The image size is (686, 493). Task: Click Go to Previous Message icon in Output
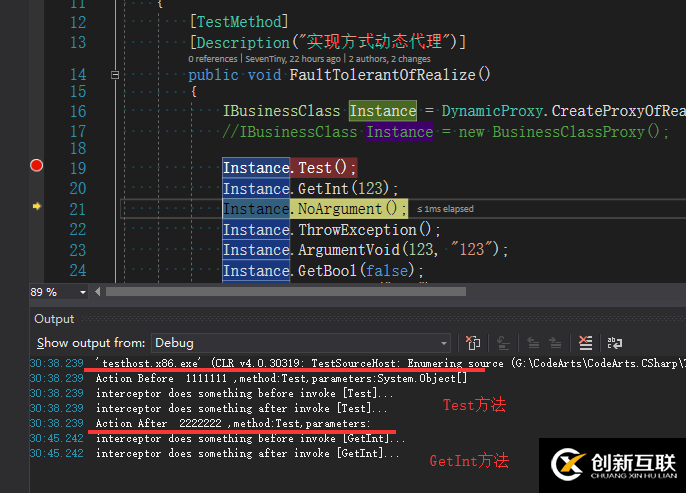click(x=533, y=343)
